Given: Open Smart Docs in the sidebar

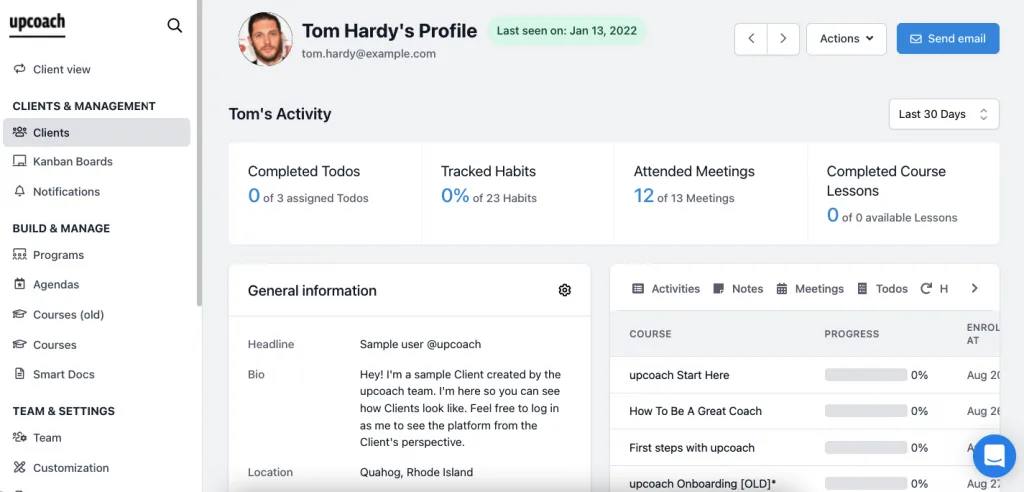Looking at the screenshot, I should click(x=63, y=374).
